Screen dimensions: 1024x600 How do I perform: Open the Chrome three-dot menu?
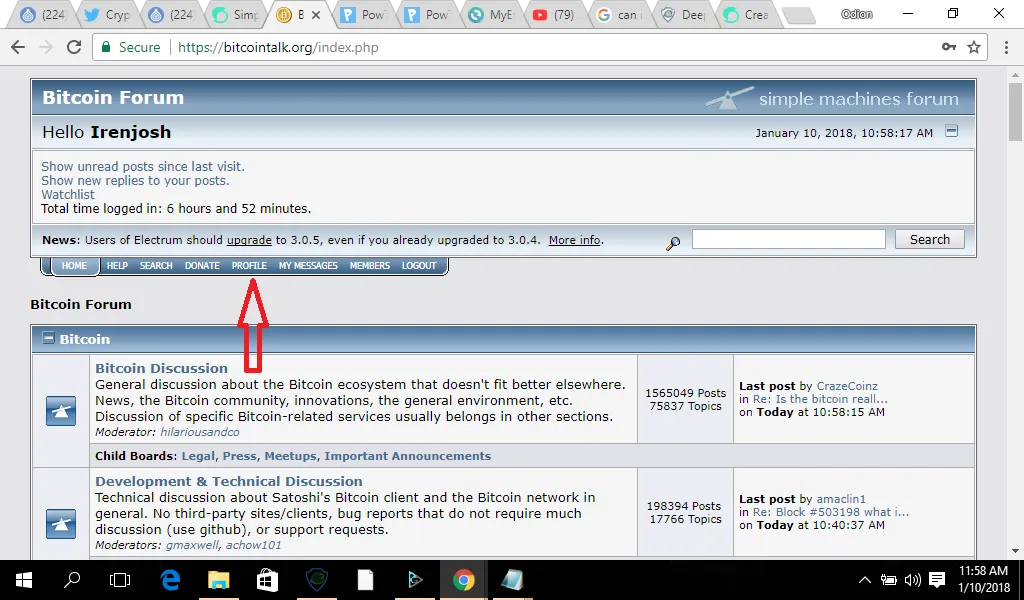pyautogui.click(x=1006, y=47)
